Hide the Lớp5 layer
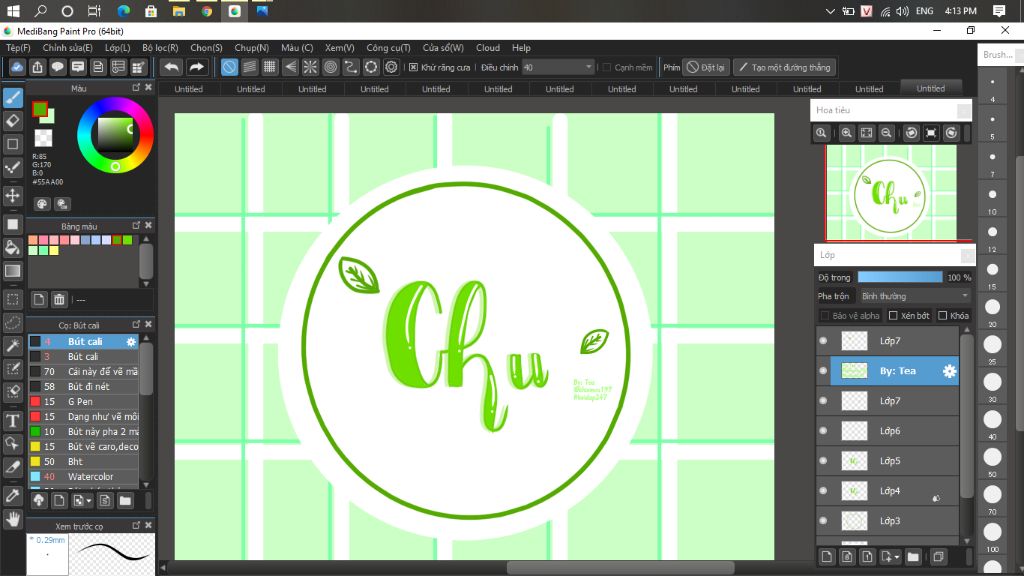Screen dimensions: 1024x576 [x=823, y=461]
